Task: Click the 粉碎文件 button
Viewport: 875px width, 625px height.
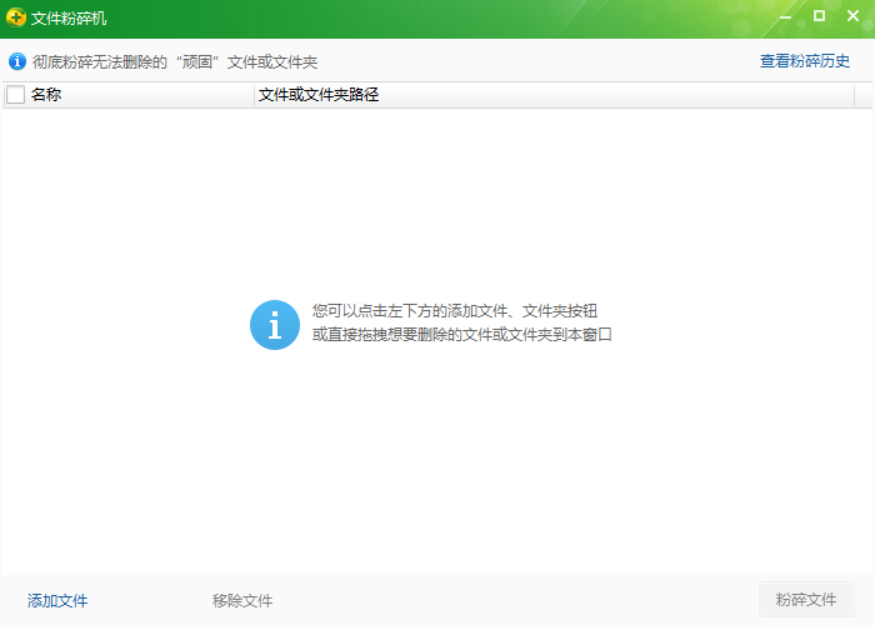Action: [x=806, y=600]
